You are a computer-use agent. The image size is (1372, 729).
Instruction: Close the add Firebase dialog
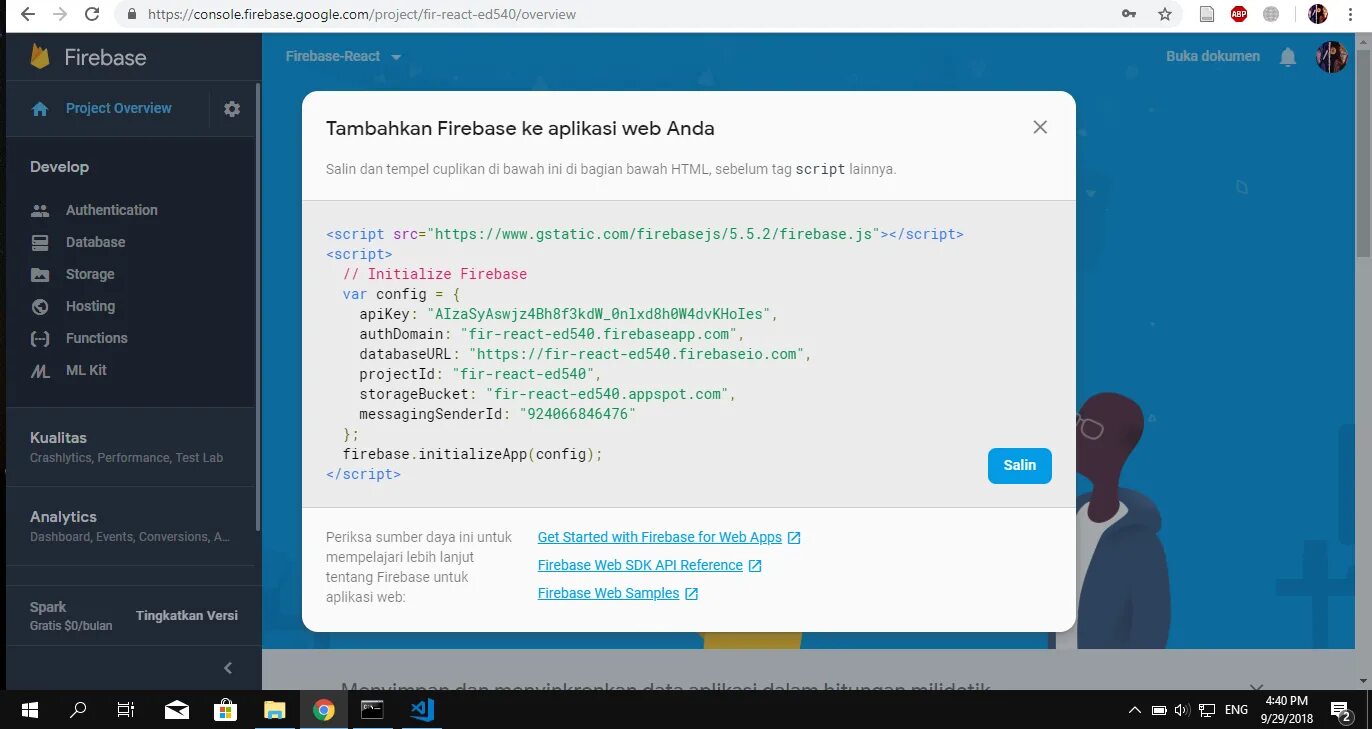tap(1040, 127)
